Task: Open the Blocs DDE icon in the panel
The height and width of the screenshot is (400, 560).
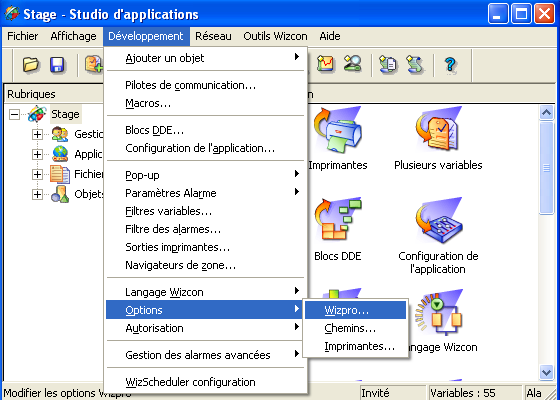Action: tap(338, 230)
